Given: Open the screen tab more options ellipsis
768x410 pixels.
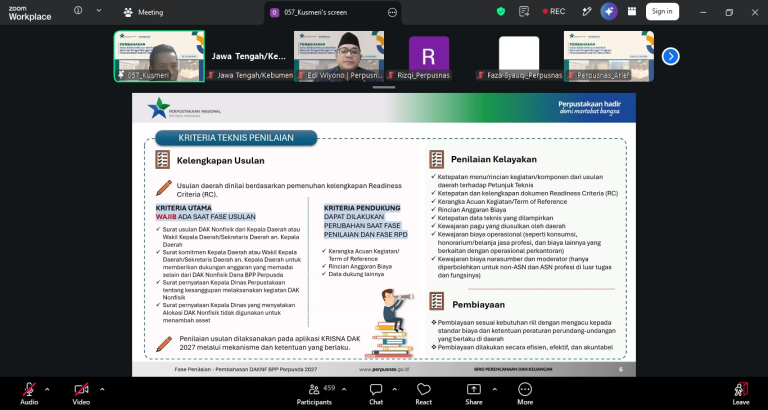Looking at the screenshot, I should pos(392,13).
